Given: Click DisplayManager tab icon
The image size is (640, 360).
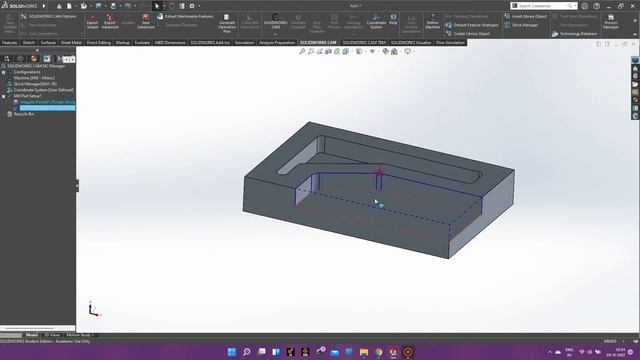Looking at the screenshot, I should click(x=34, y=59).
